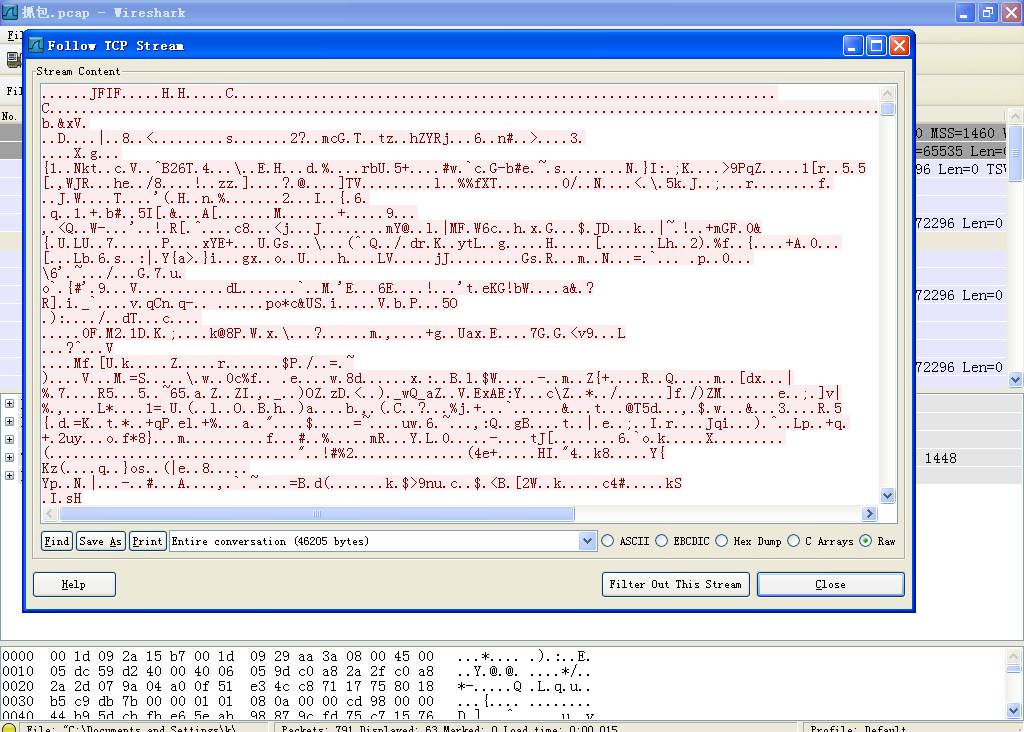Click the 1448 value in packet details

940,458
